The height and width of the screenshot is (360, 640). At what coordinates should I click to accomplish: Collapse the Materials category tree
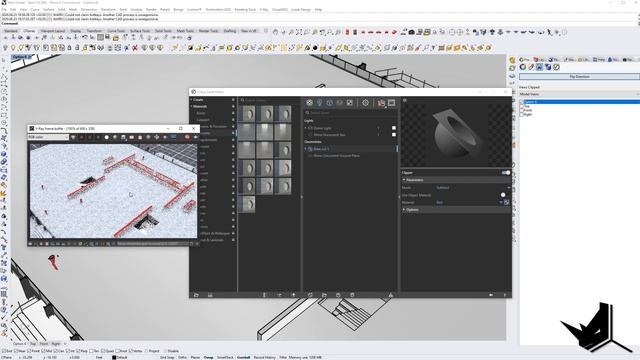point(191,107)
